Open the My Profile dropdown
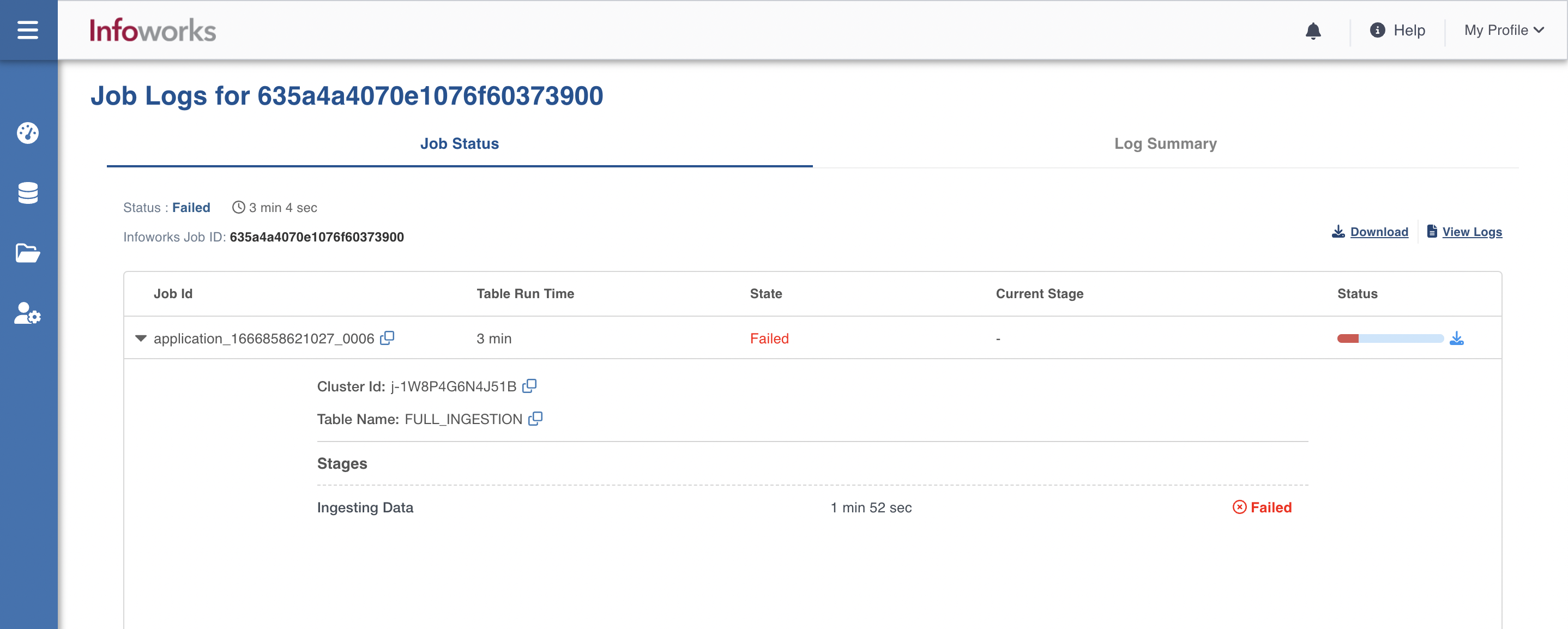This screenshot has height=629, width=1568. click(1504, 30)
